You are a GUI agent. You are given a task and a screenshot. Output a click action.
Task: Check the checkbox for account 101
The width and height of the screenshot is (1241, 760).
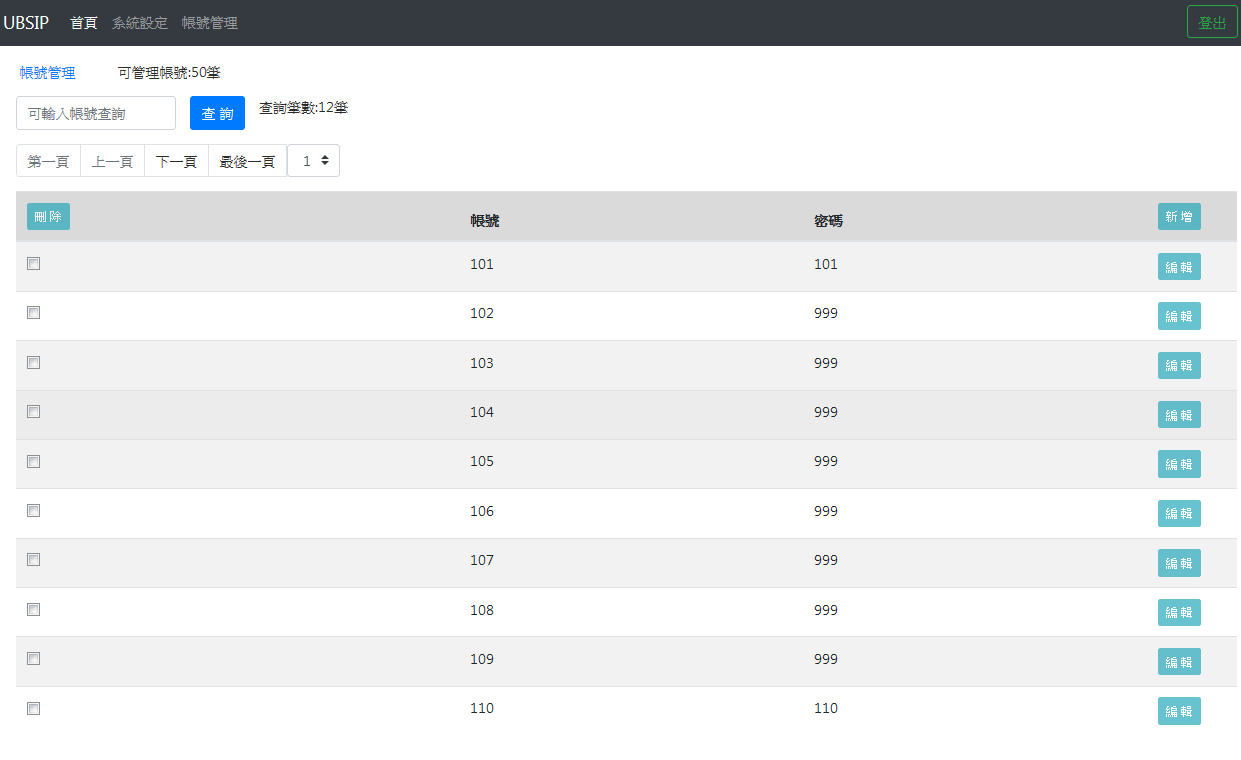click(34, 264)
